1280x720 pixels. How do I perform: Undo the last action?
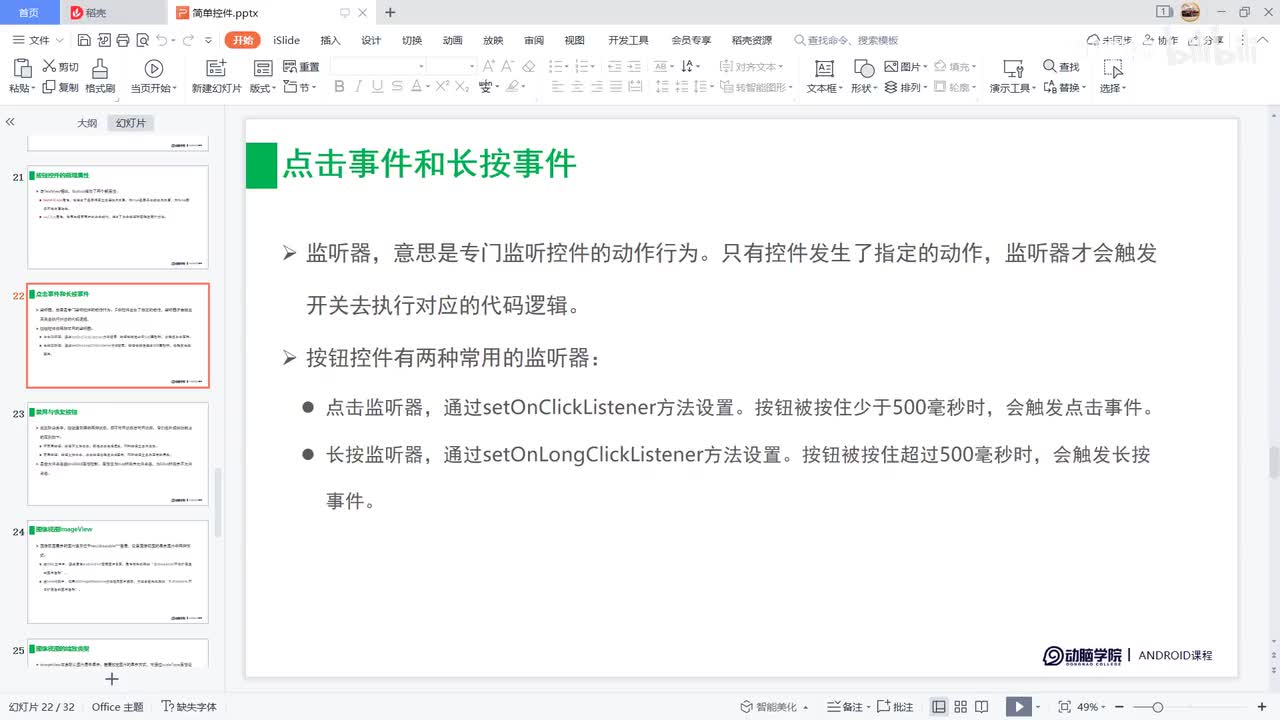[x=160, y=40]
